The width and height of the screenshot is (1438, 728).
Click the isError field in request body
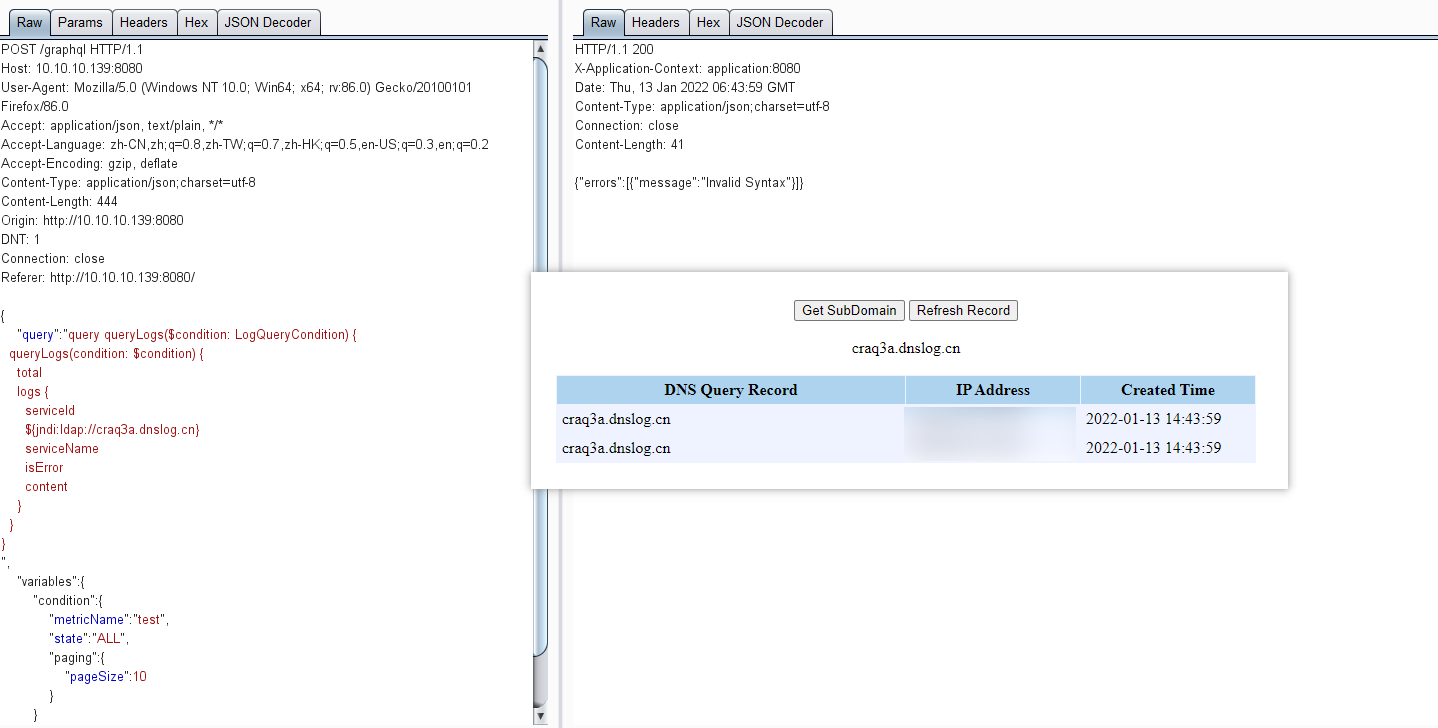click(44, 467)
